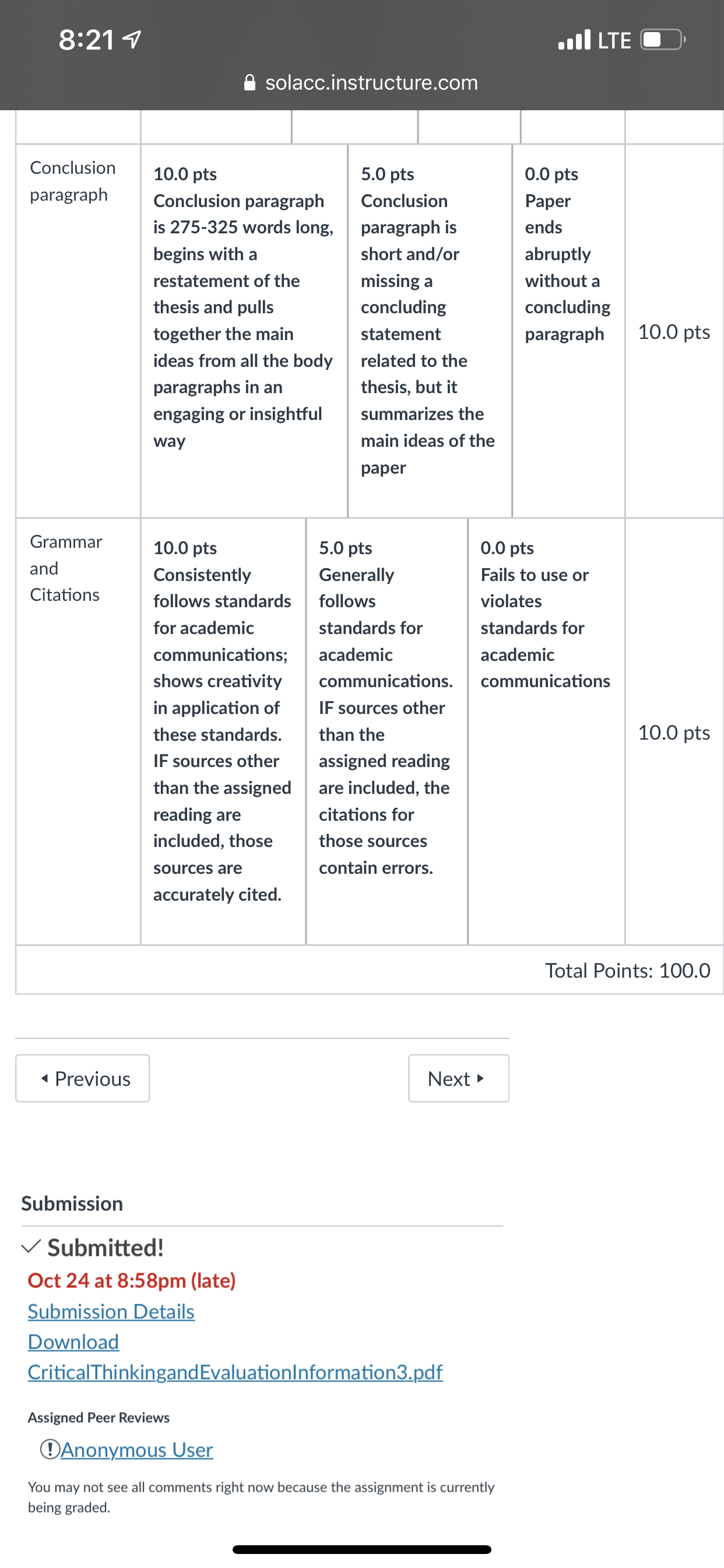This screenshot has width=724, height=1568.
Task: Click the peer review warning icon
Action: tap(50, 1450)
